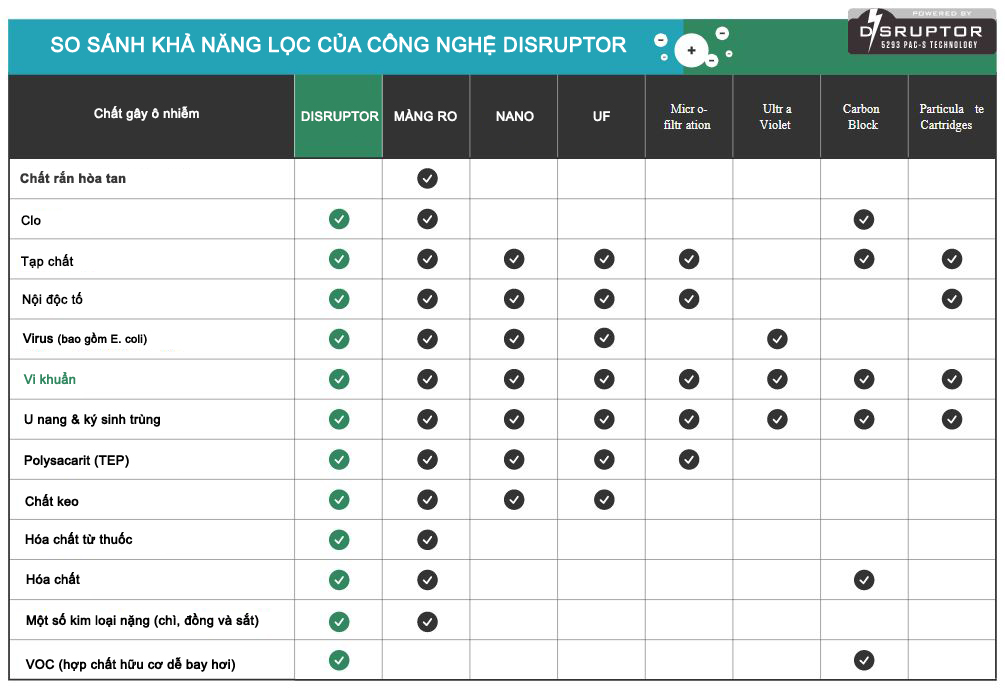This screenshot has height=688, width=1005.
Task: Click the 'Chất keo' row label
Action: click(x=51, y=501)
